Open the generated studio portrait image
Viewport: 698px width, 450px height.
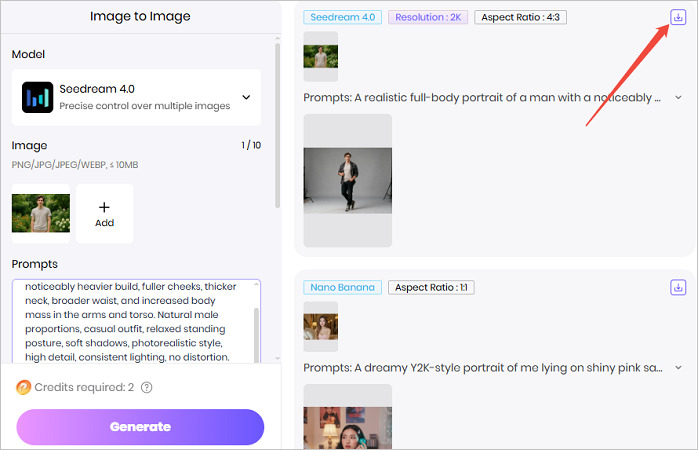pyautogui.click(x=348, y=181)
